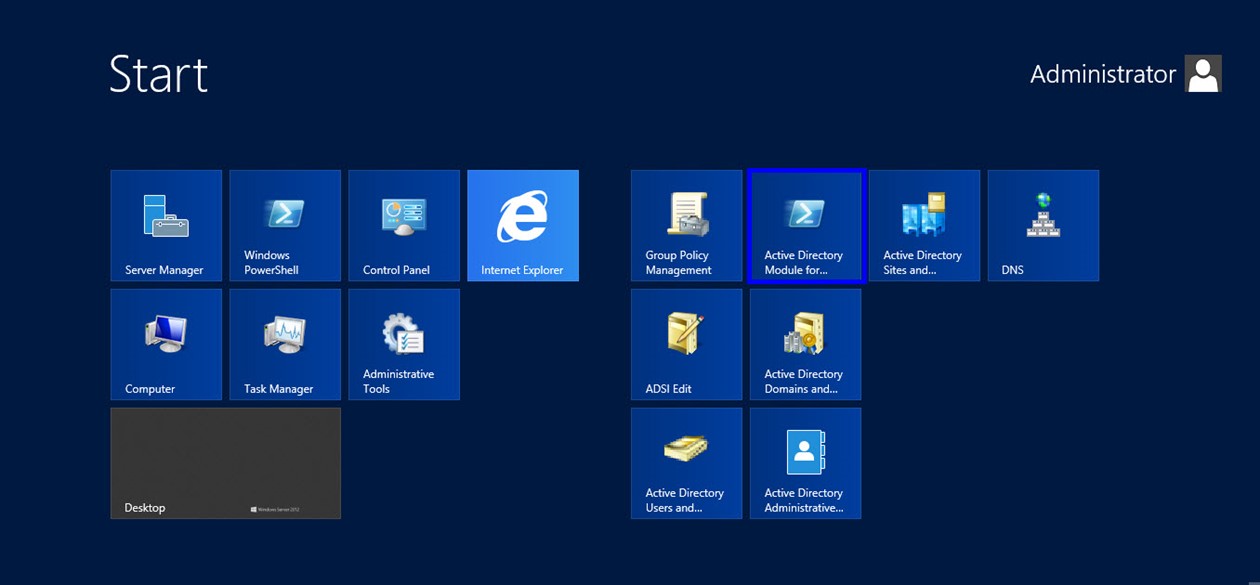Start Task Manager from its tile
The height and width of the screenshot is (585, 1260).
click(285, 344)
